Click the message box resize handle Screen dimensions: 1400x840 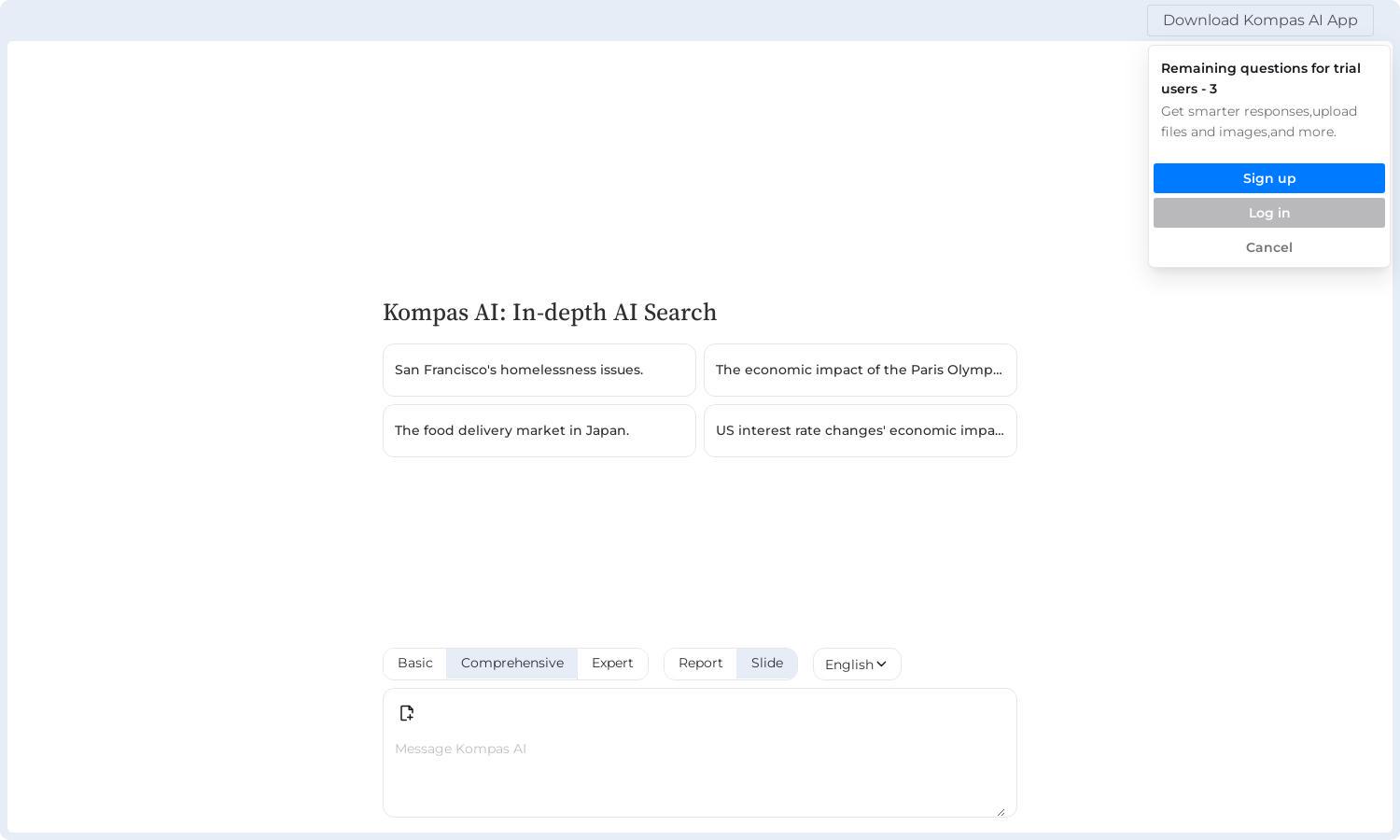(x=1001, y=811)
